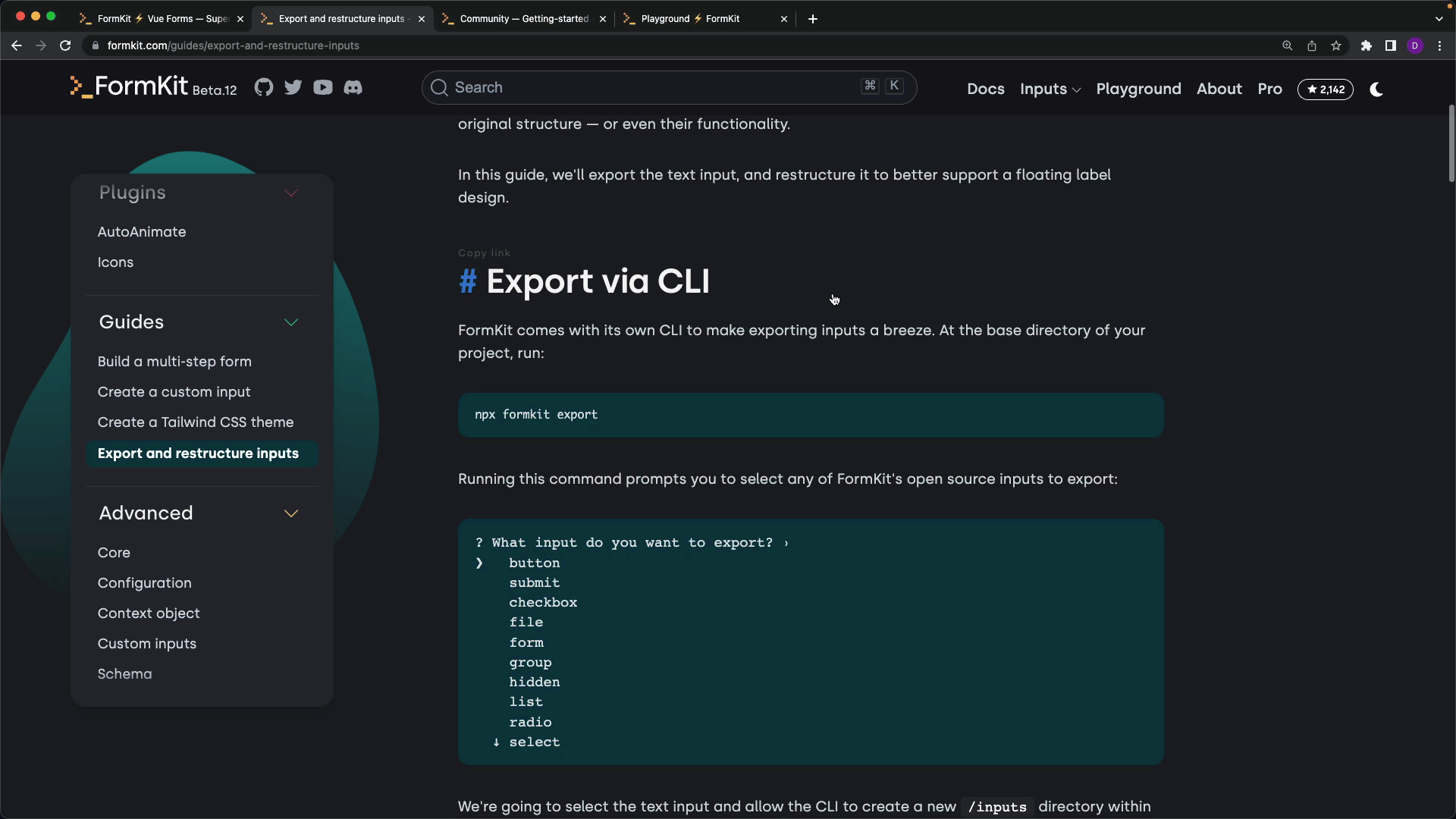The width and height of the screenshot is (1456, 819).
Task: Expand Inputs dropdown in navigation
Action: click(1050, 89)
